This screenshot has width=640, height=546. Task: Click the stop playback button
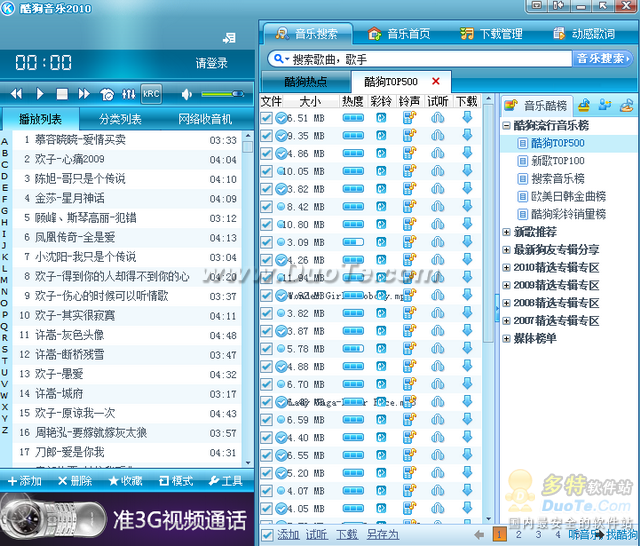(x=62, y=94)
